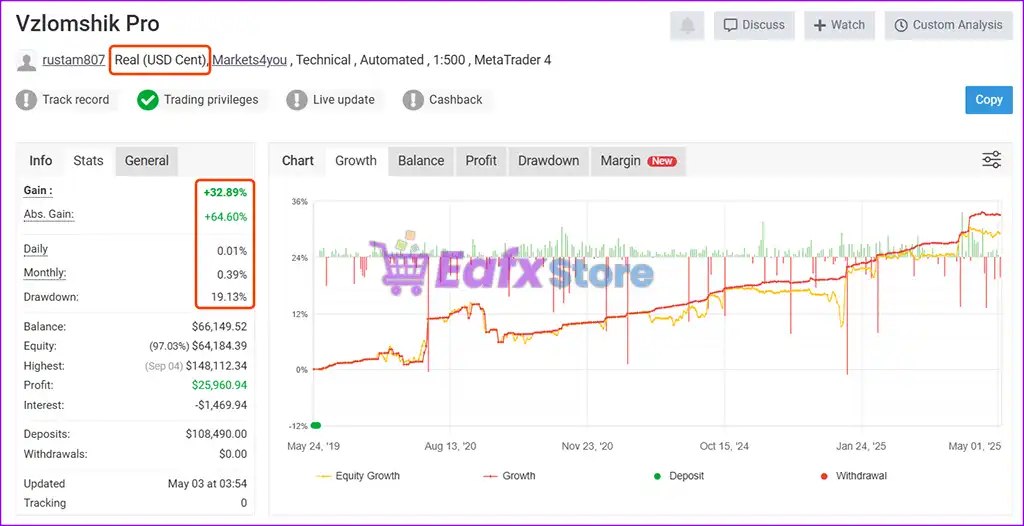
Task: Click the +64.60% absolute gain value
Action: (x=225, y=216)
